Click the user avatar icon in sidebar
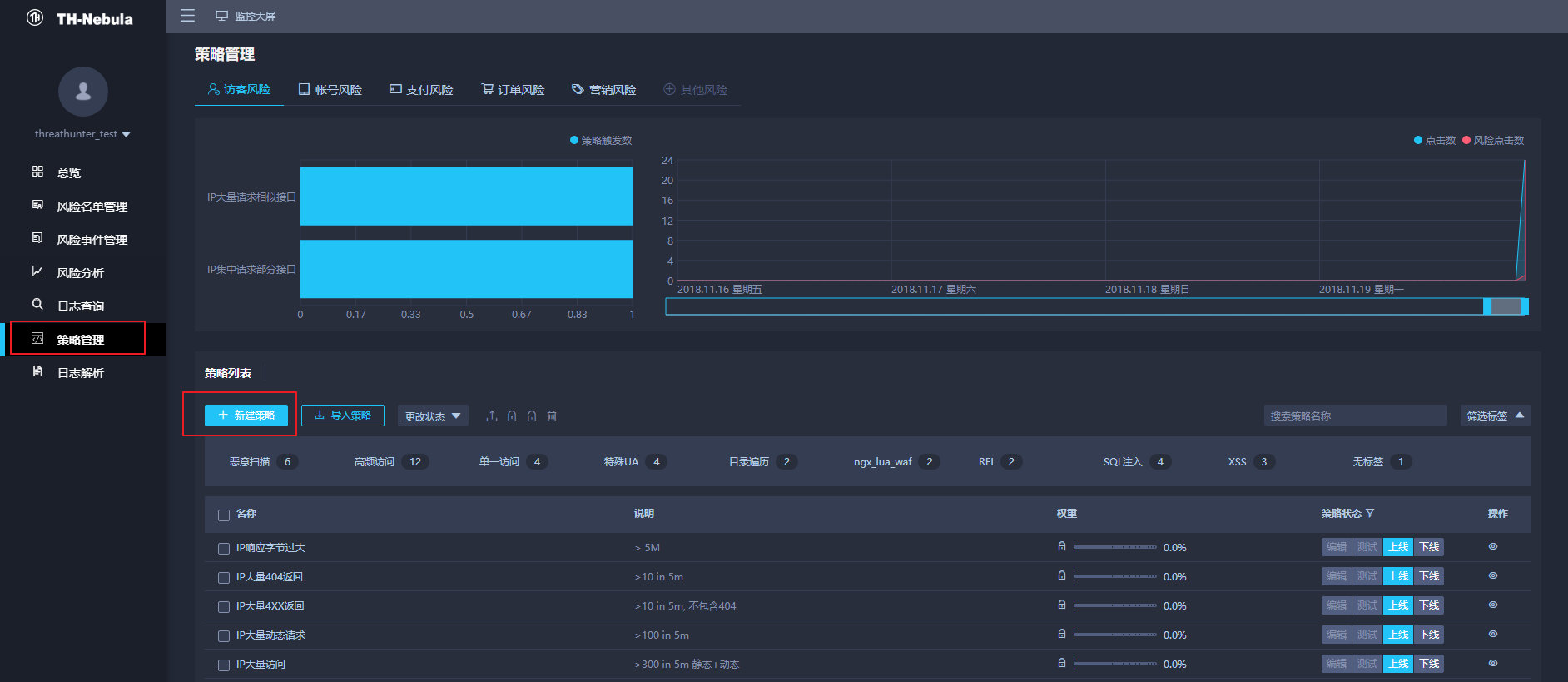The width and height of the screenshot is (1568, 682). tap(83, 92)
